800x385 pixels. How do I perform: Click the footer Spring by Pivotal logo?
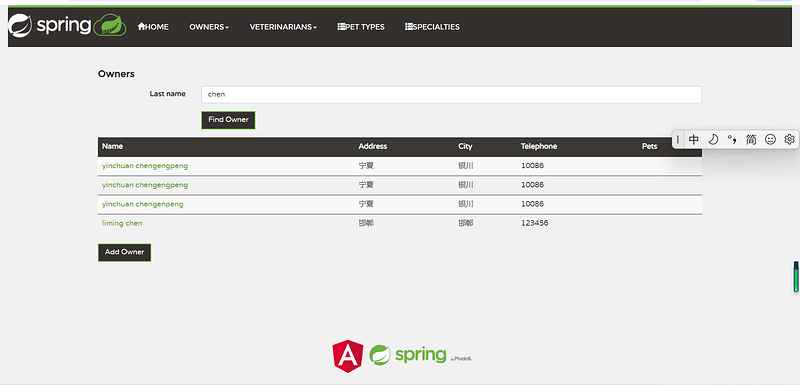421,354
